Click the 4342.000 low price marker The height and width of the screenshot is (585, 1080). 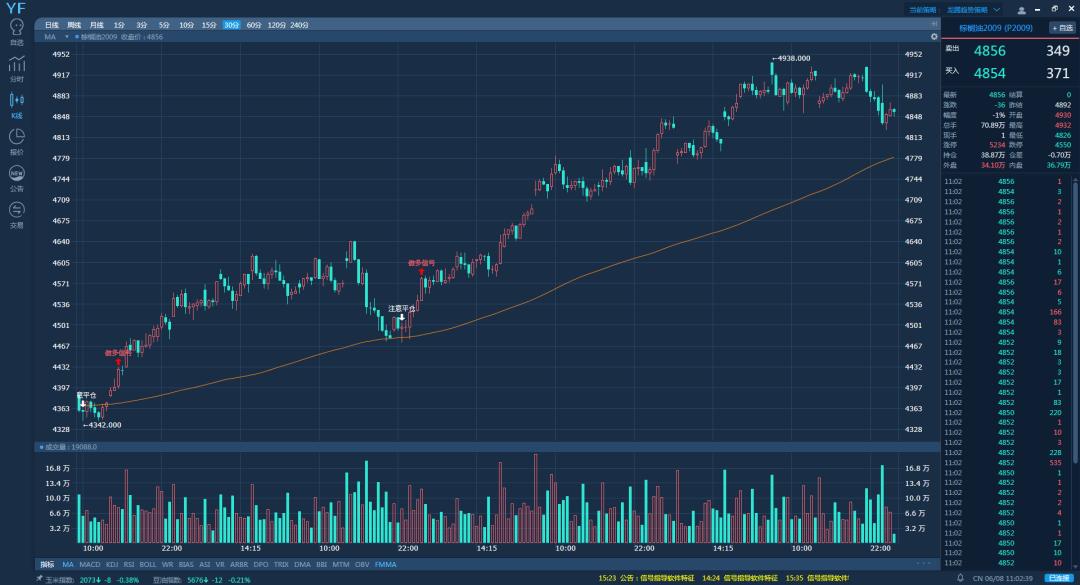click(x=103, y=425)
